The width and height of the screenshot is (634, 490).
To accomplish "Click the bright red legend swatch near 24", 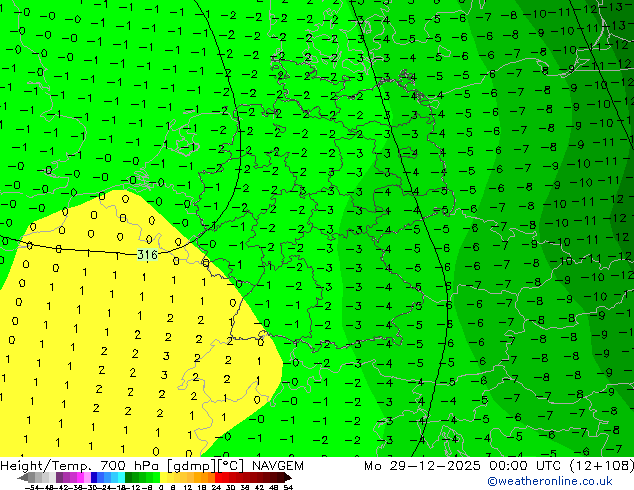I will tap(218, 478).
